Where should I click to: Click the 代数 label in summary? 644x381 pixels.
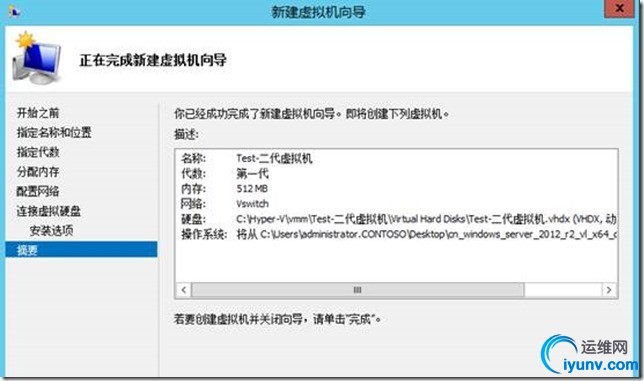(193, 174)
